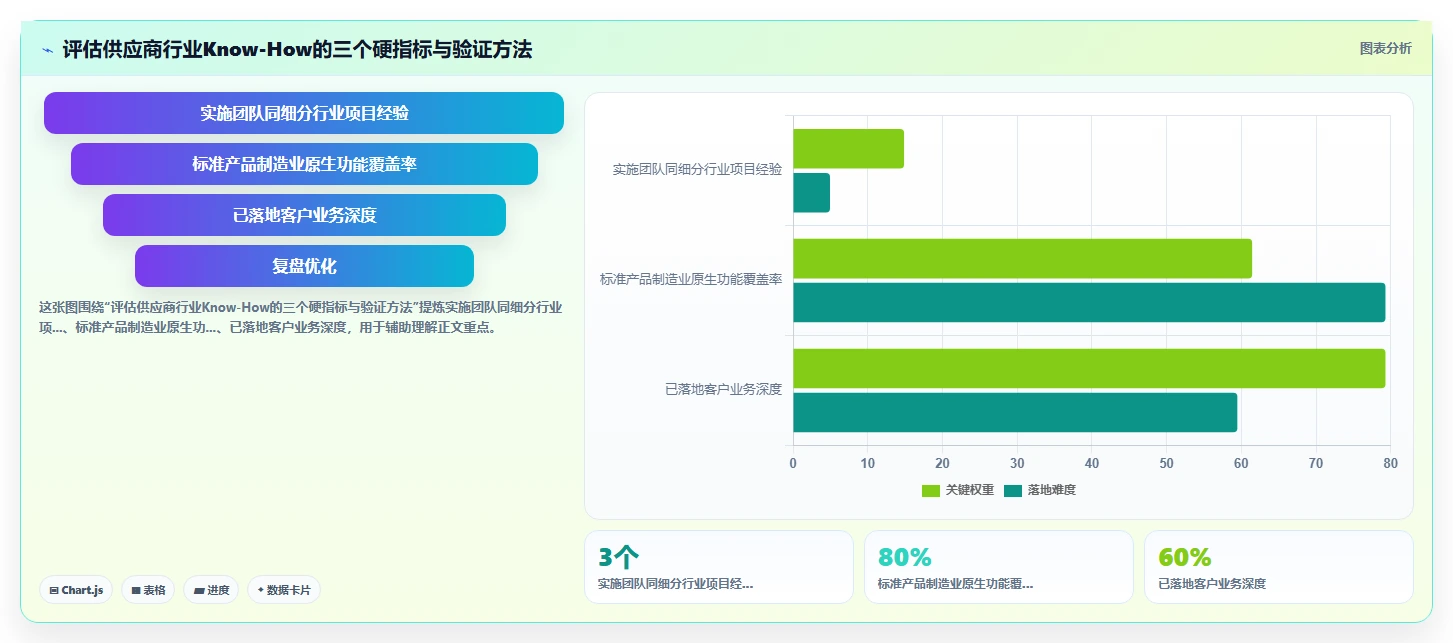
Task: Select funnel step 复盘优化
Action: [304, 266]
